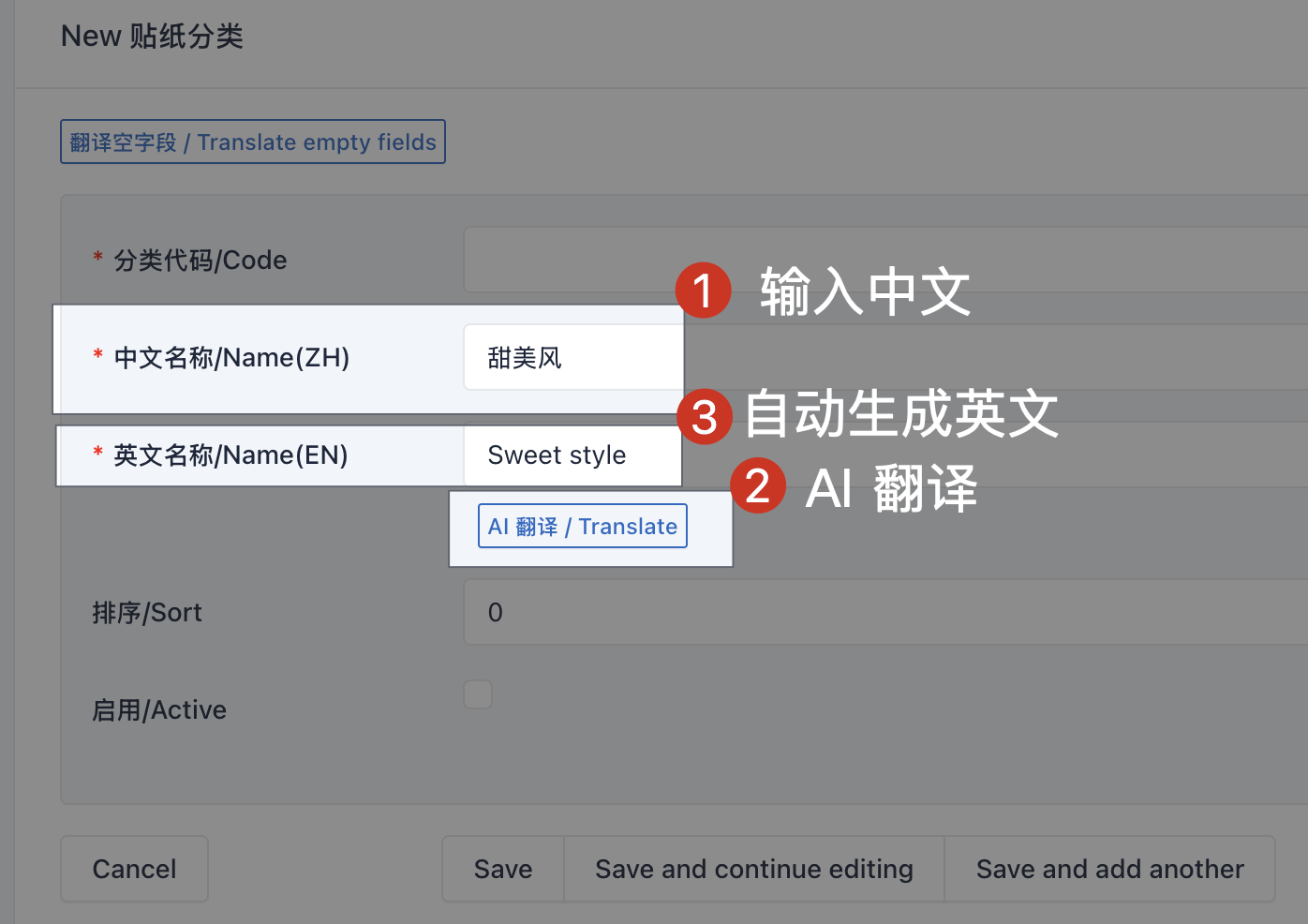This screenshot has height=924, width=1308.
Task: Enable the 启用/Active checkbox
Action: 478,694
